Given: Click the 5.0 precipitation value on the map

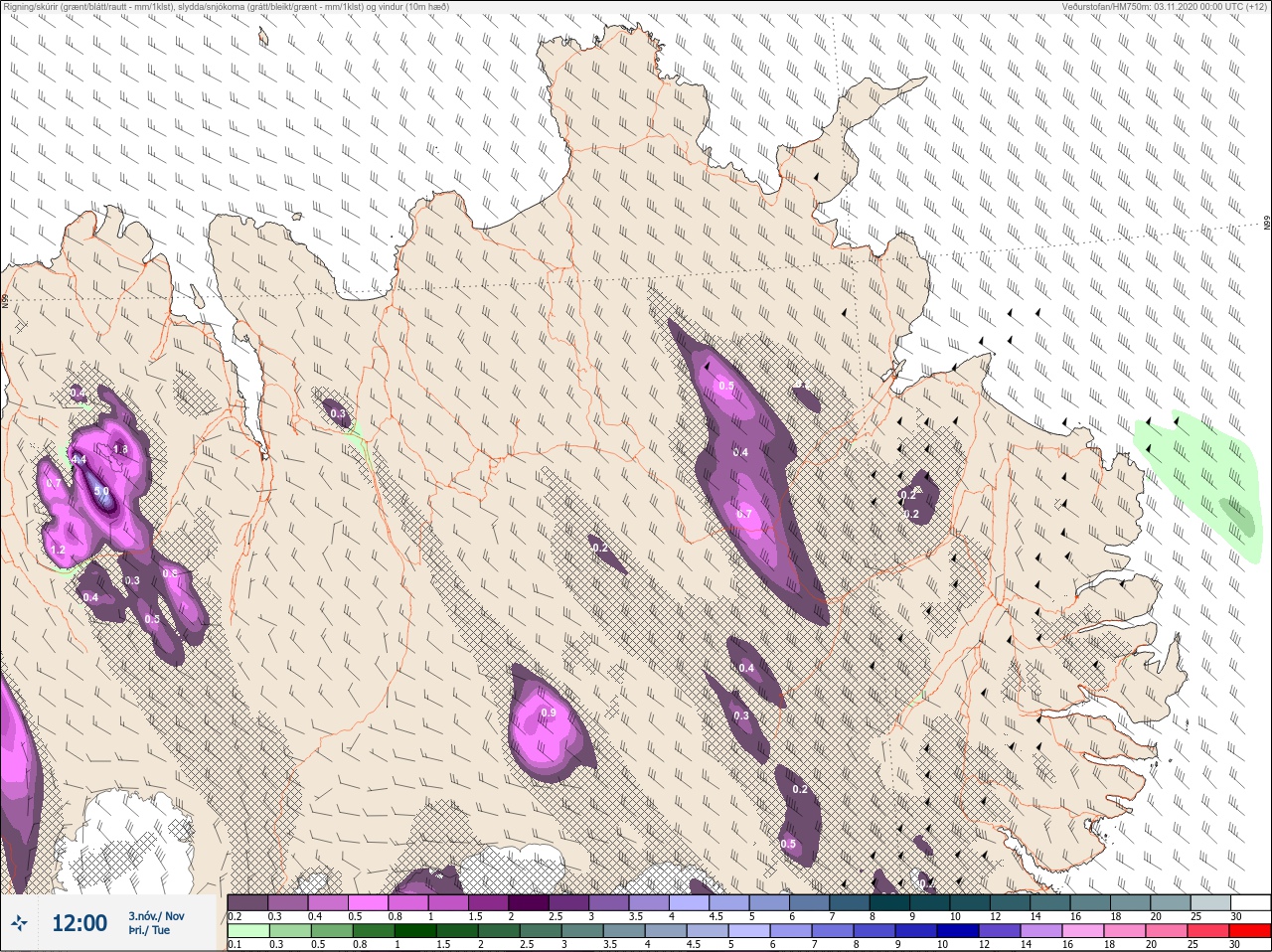Looking at the screenshot, I should pos(101,491).
